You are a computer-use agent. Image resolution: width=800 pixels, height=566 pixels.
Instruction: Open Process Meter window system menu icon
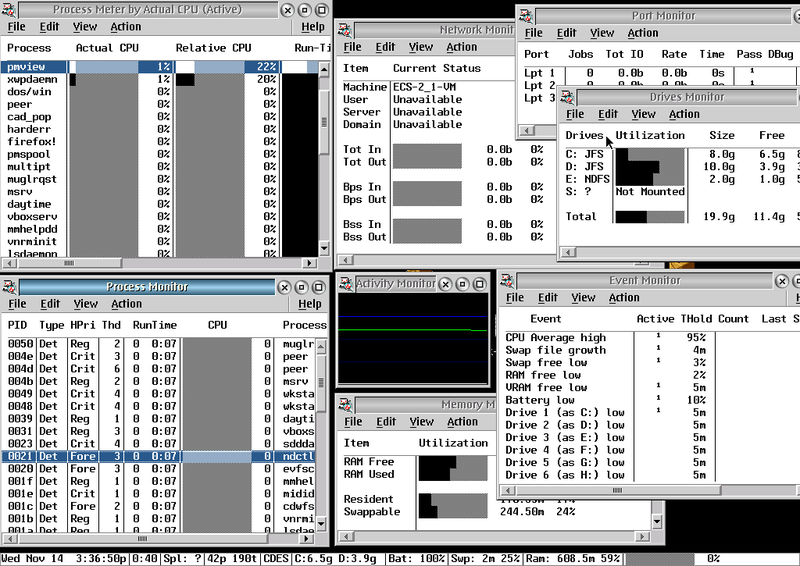pyautogui.click(x=9, y=10)
